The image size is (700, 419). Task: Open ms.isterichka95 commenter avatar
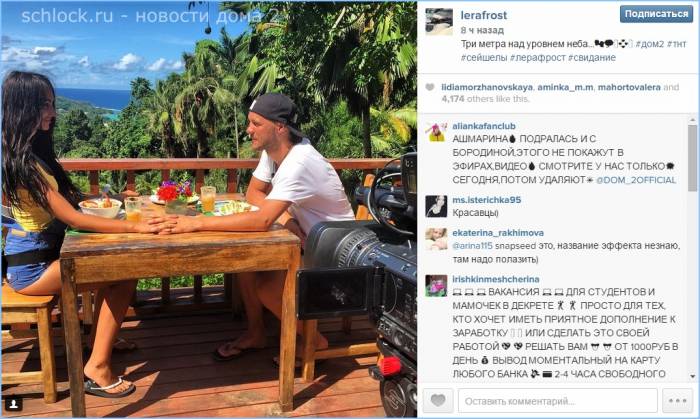436,206
